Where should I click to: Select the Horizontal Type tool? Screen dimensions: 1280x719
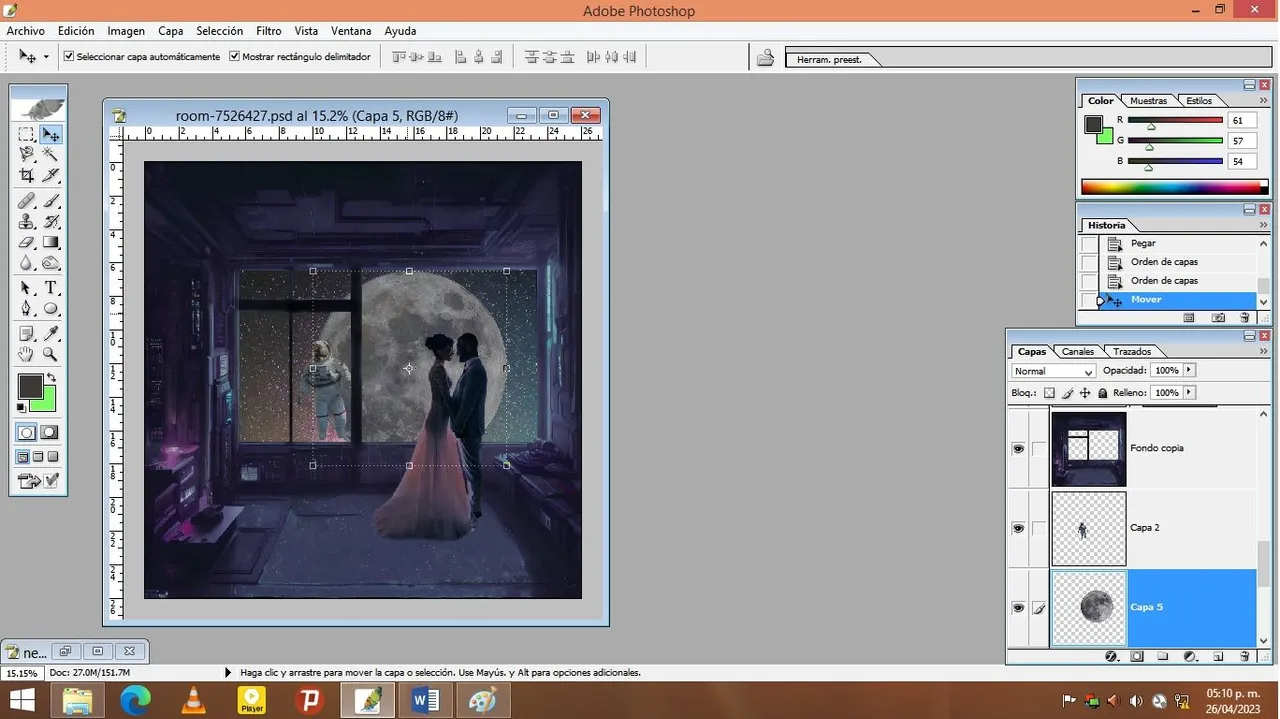[50, 288]
